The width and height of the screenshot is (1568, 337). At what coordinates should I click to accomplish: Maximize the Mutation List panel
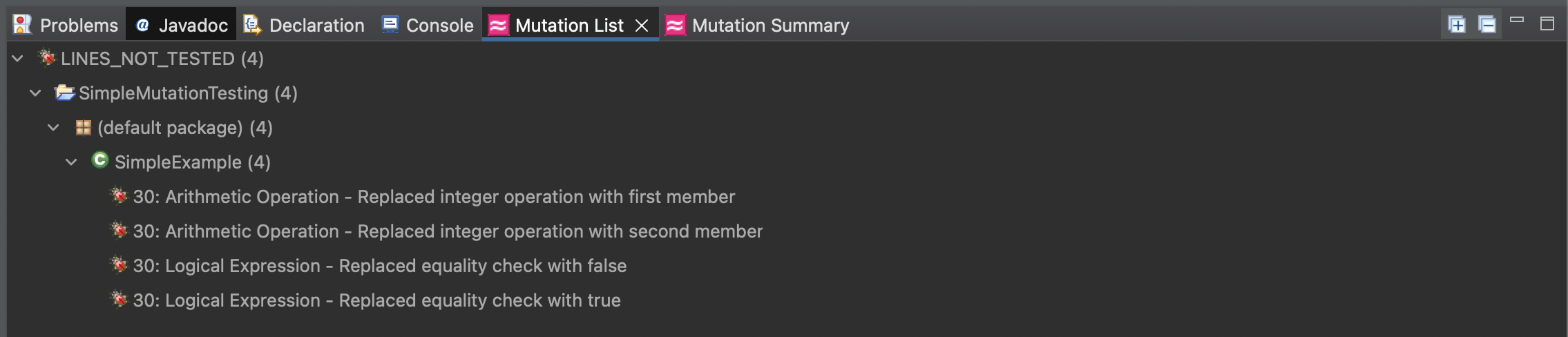pos(1547,24)
